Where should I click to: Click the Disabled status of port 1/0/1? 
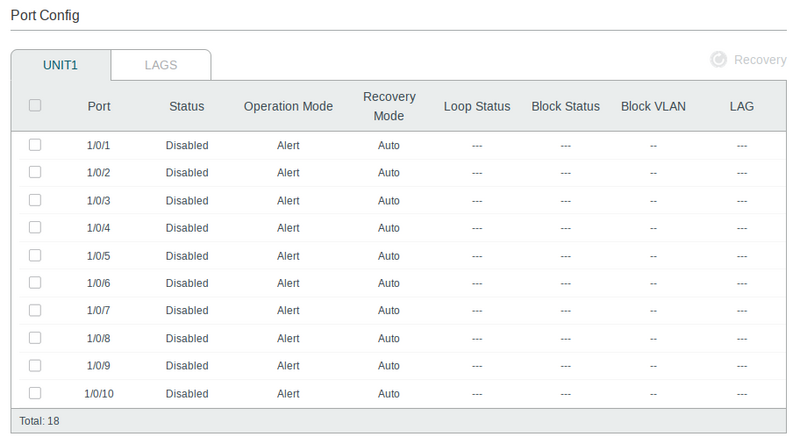coord(187,145)
